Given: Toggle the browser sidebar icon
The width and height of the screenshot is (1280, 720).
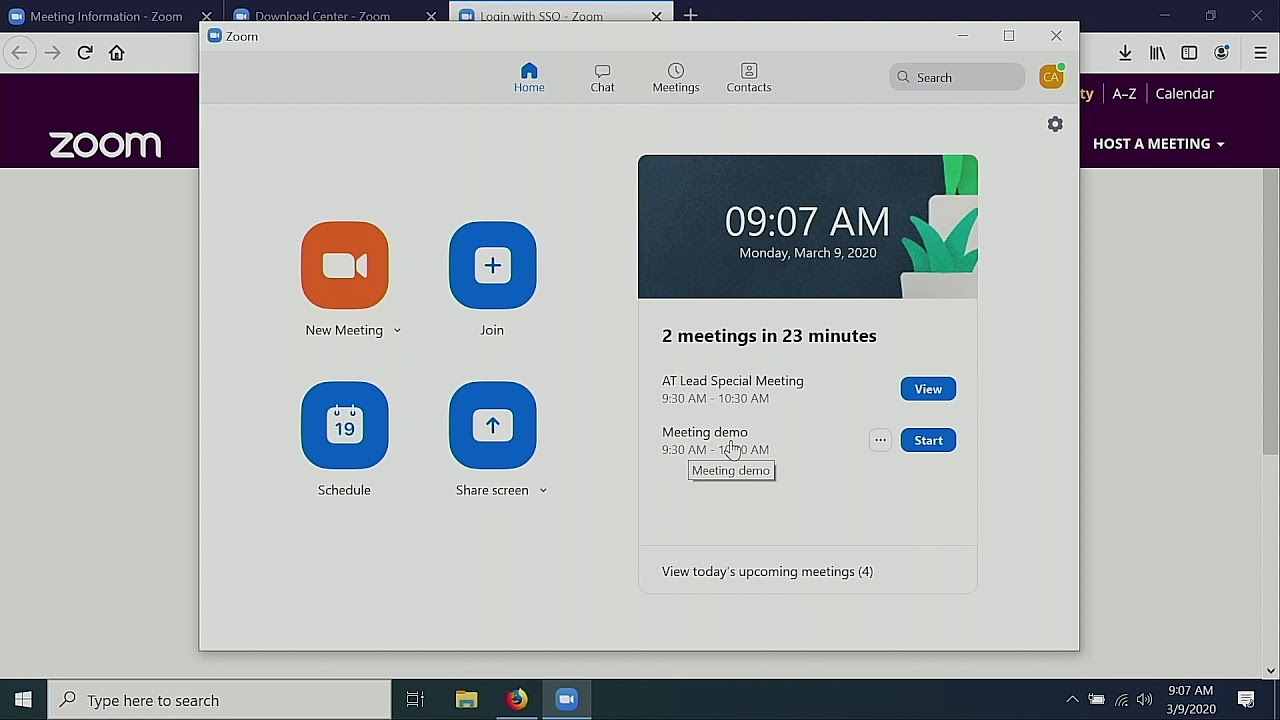Looking at the screenshot, I should (1189, 53).
